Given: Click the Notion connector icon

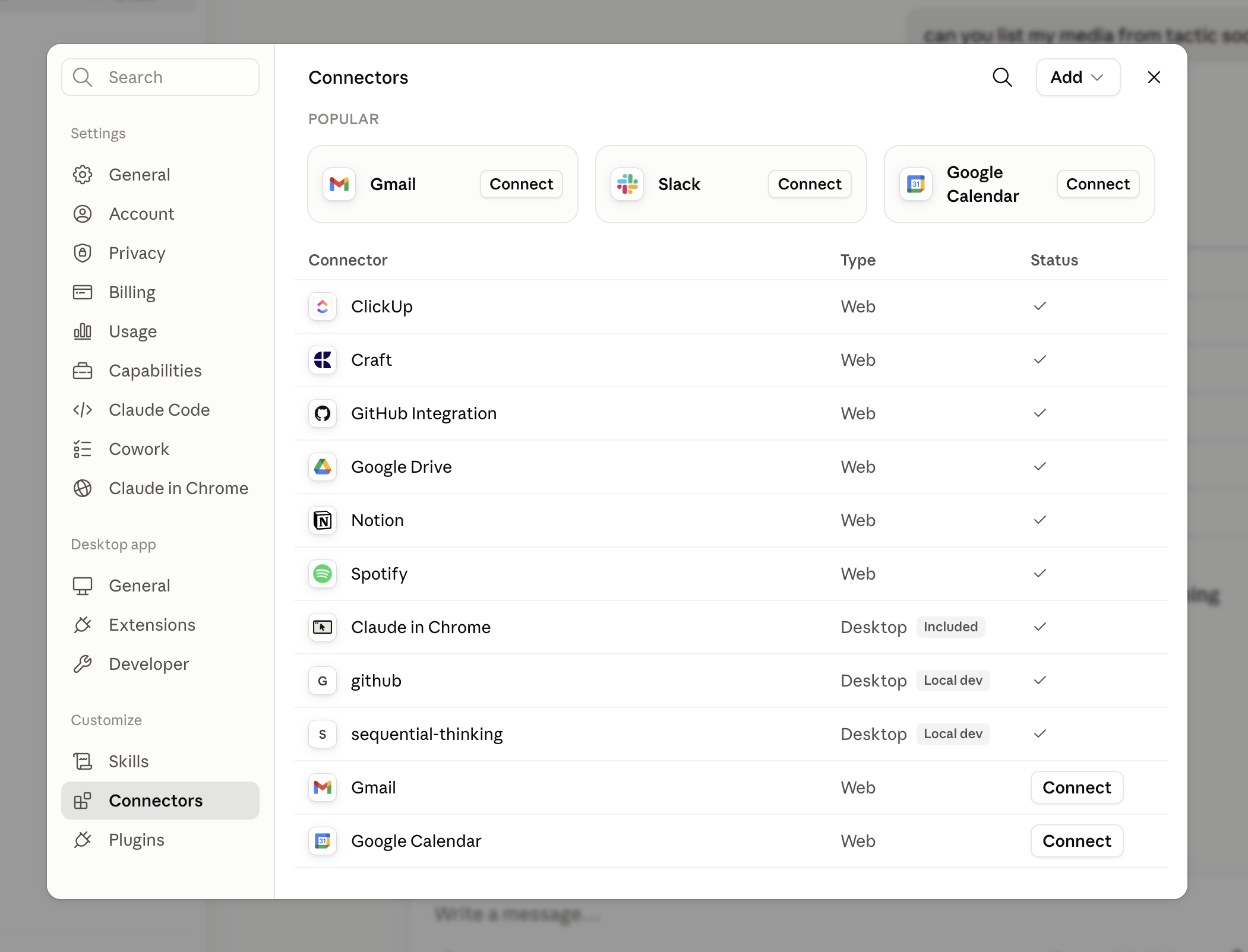Looking at the screenshot, I should [x=323, y=520].
